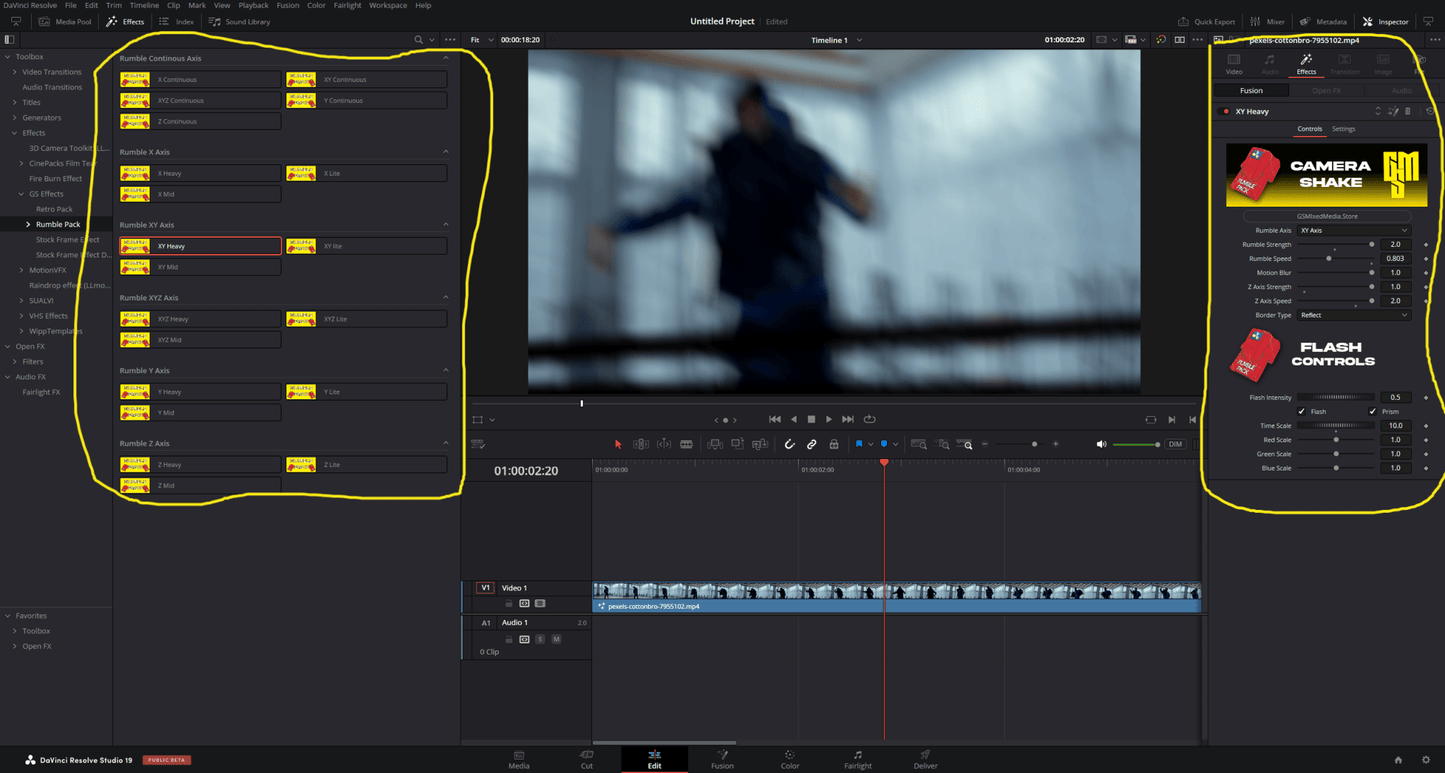Switch to the Settings tab in Inspector
The image size is (1445, 773).
point(1344,128)
